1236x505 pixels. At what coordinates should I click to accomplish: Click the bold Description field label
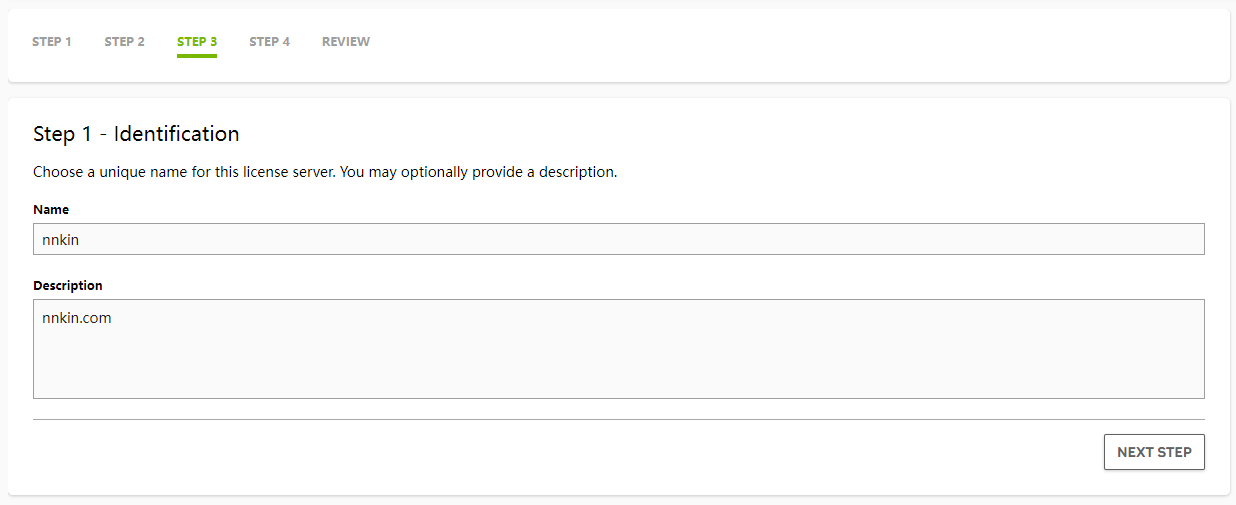(68, 286)
